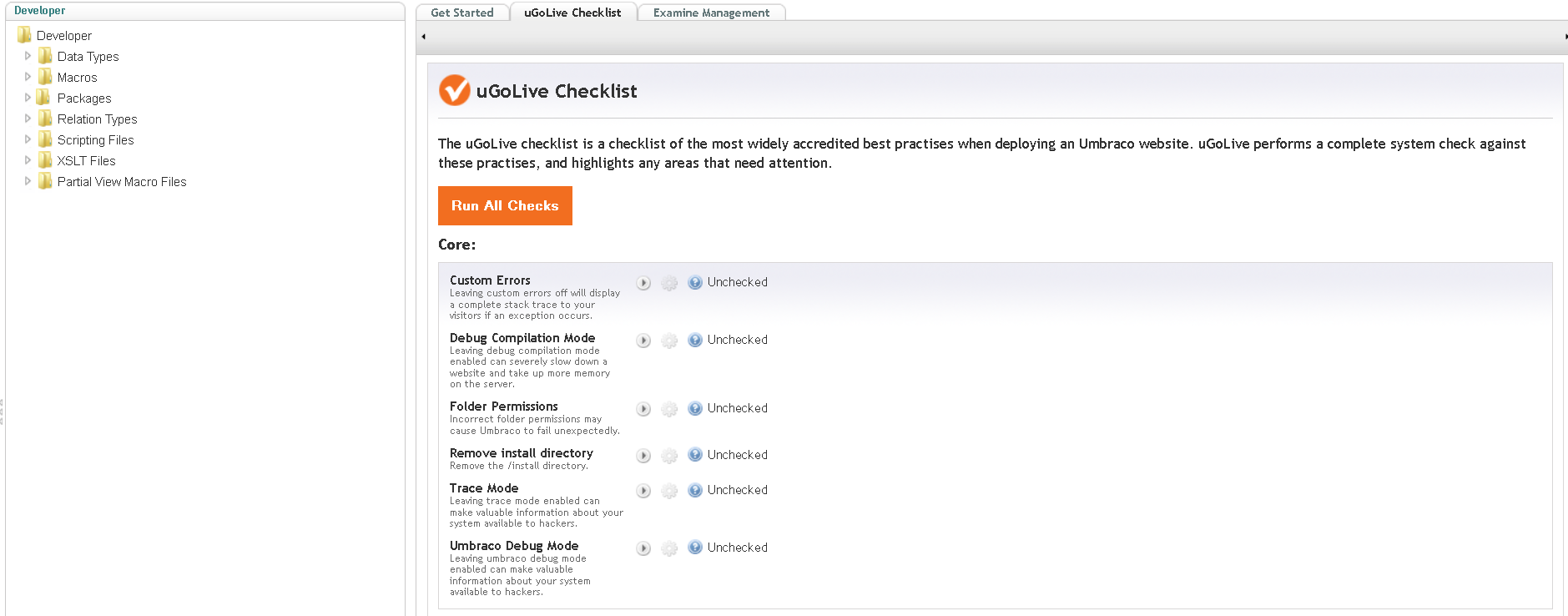Click the tab strip left scroll arrow
This screenshot has height=616, width=1568.
coord(424,37)
